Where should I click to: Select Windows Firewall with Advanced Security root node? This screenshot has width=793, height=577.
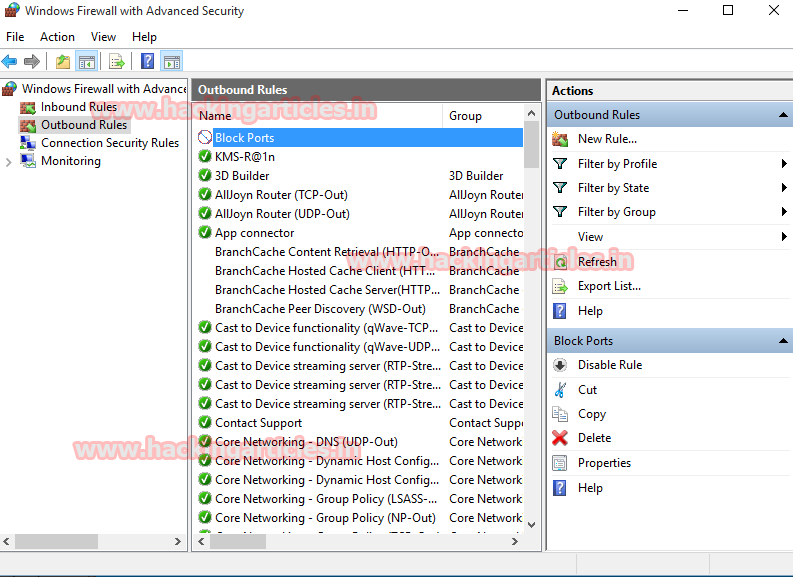[104, 89]
